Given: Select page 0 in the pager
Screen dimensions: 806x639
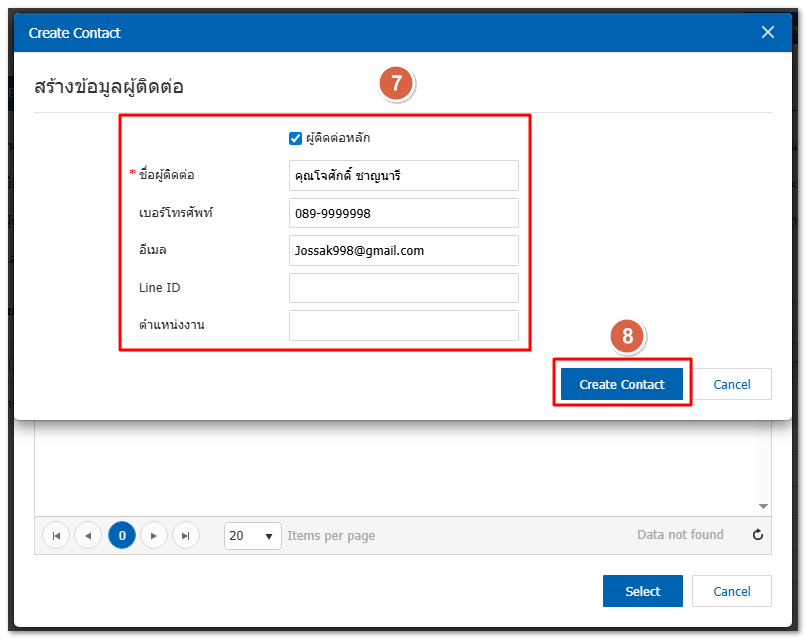Looking at the screenshot, I should point(122,536).
